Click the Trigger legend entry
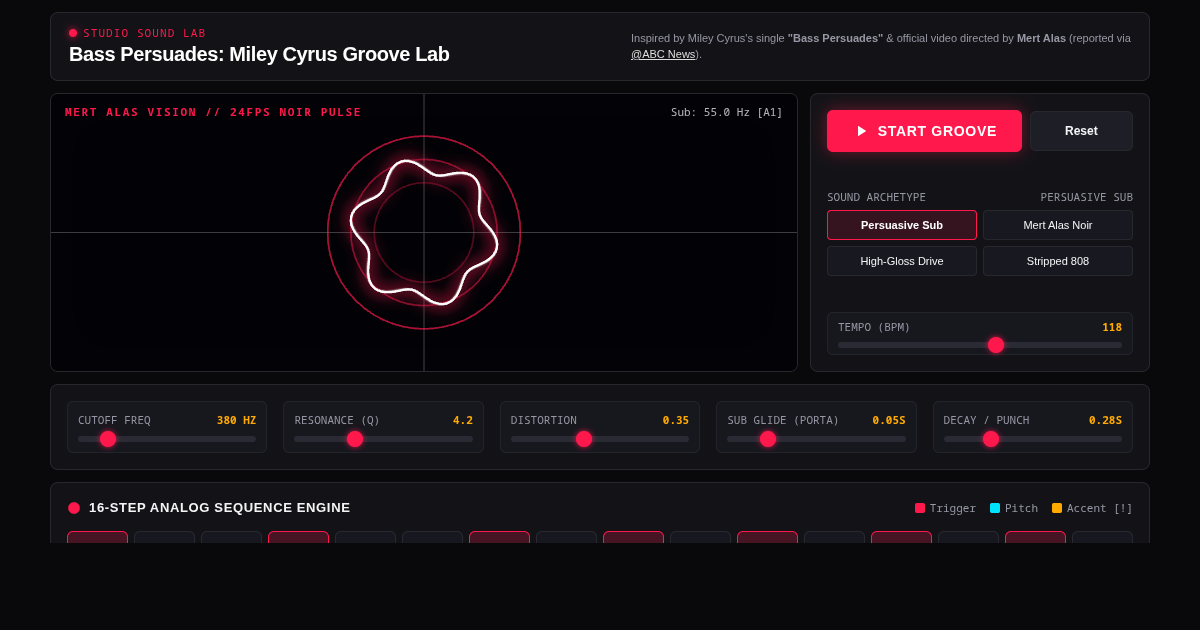The height and width of the screenshot is (630, 1200). coord(945,508)
